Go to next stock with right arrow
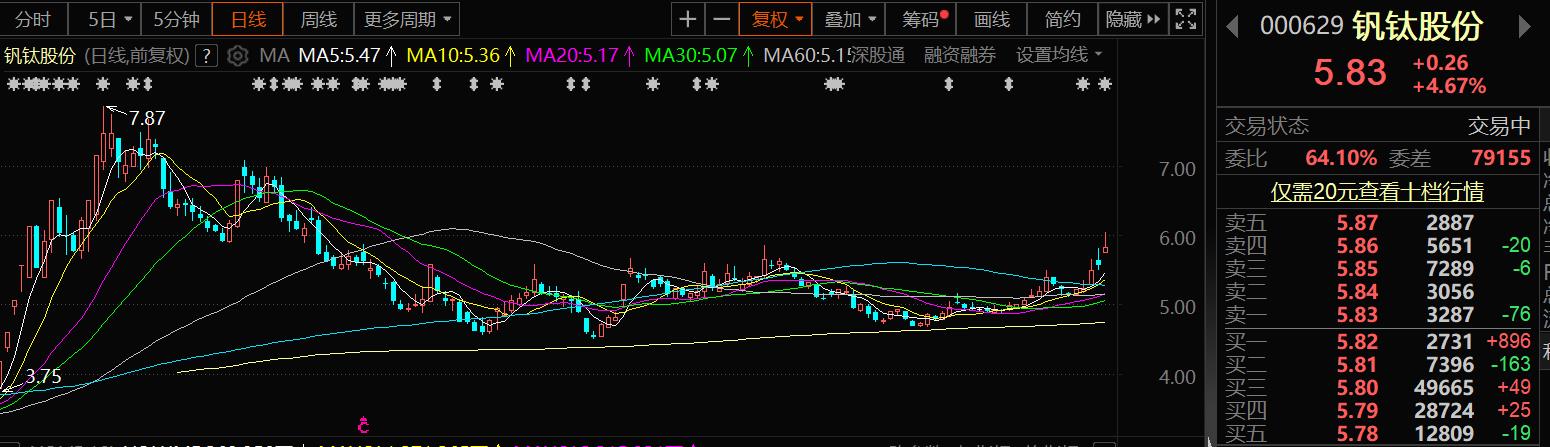The height and width of the screenshot is (447, 1550). point(1523,25)
